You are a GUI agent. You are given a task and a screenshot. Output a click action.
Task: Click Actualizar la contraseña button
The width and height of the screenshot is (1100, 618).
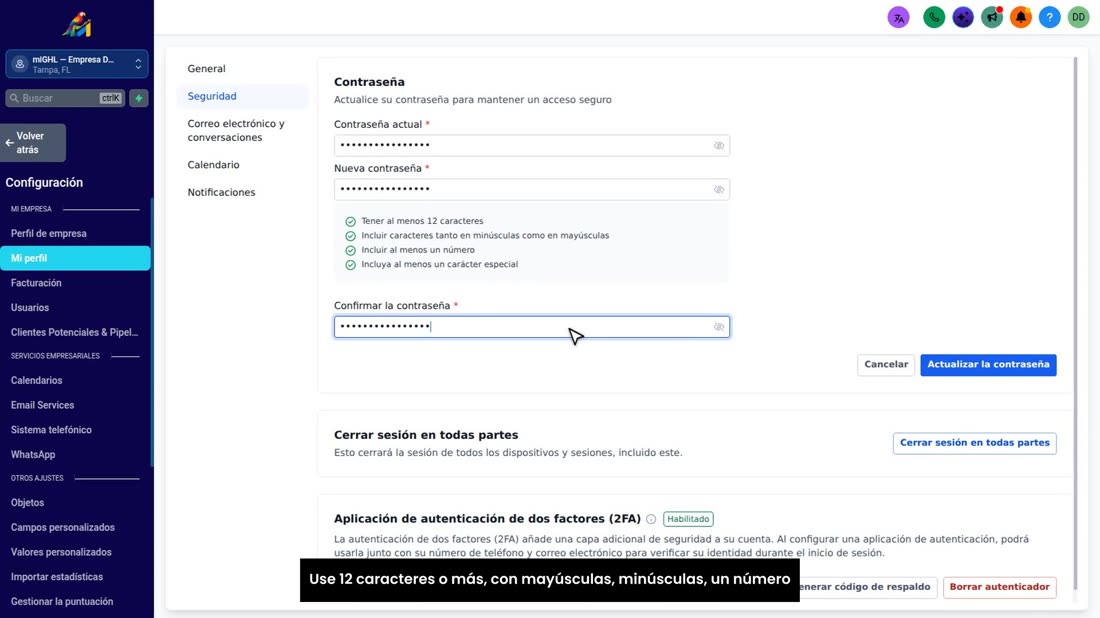988,365
